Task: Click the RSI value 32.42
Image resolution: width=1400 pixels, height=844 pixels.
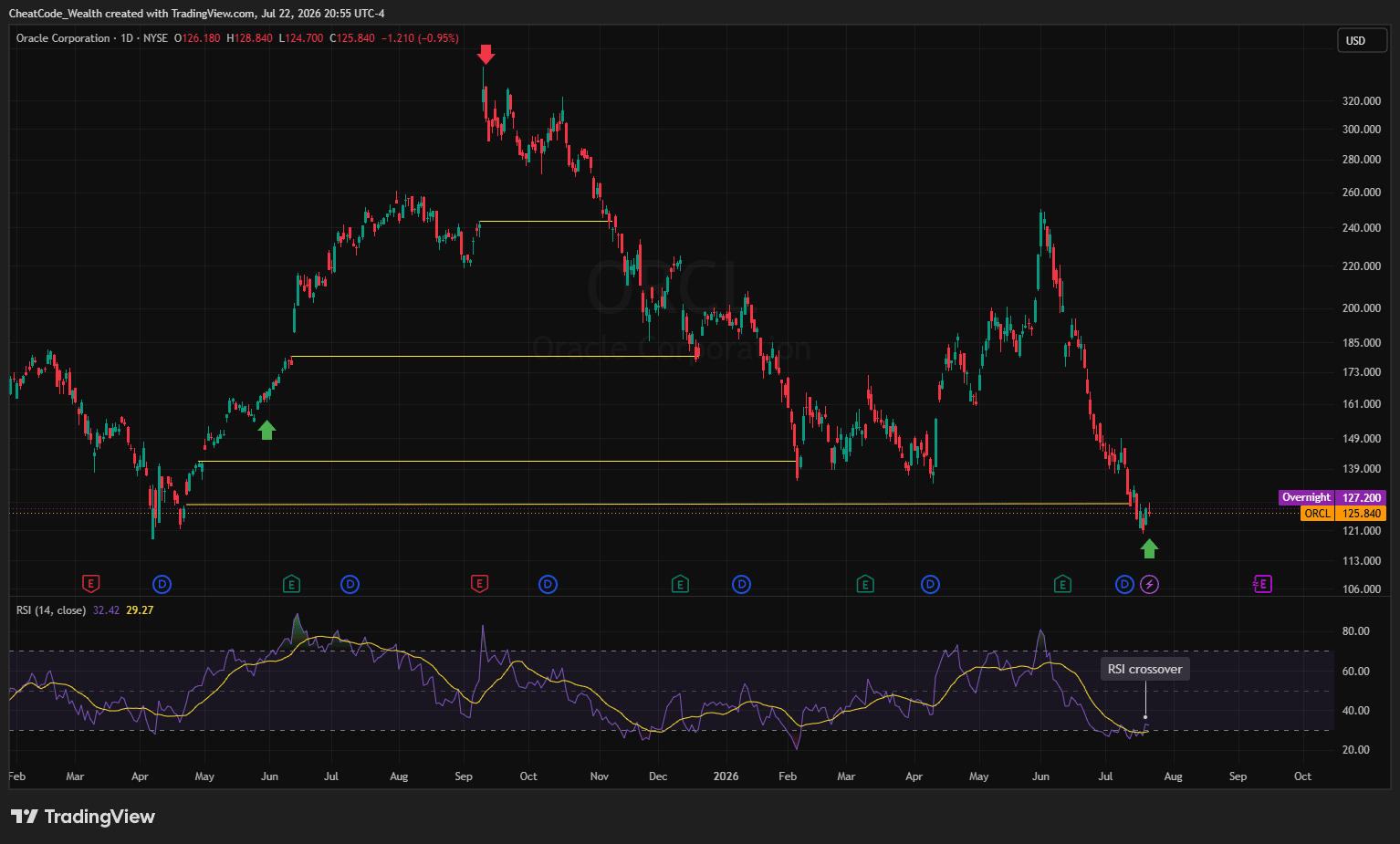Action: pos(106,610)
